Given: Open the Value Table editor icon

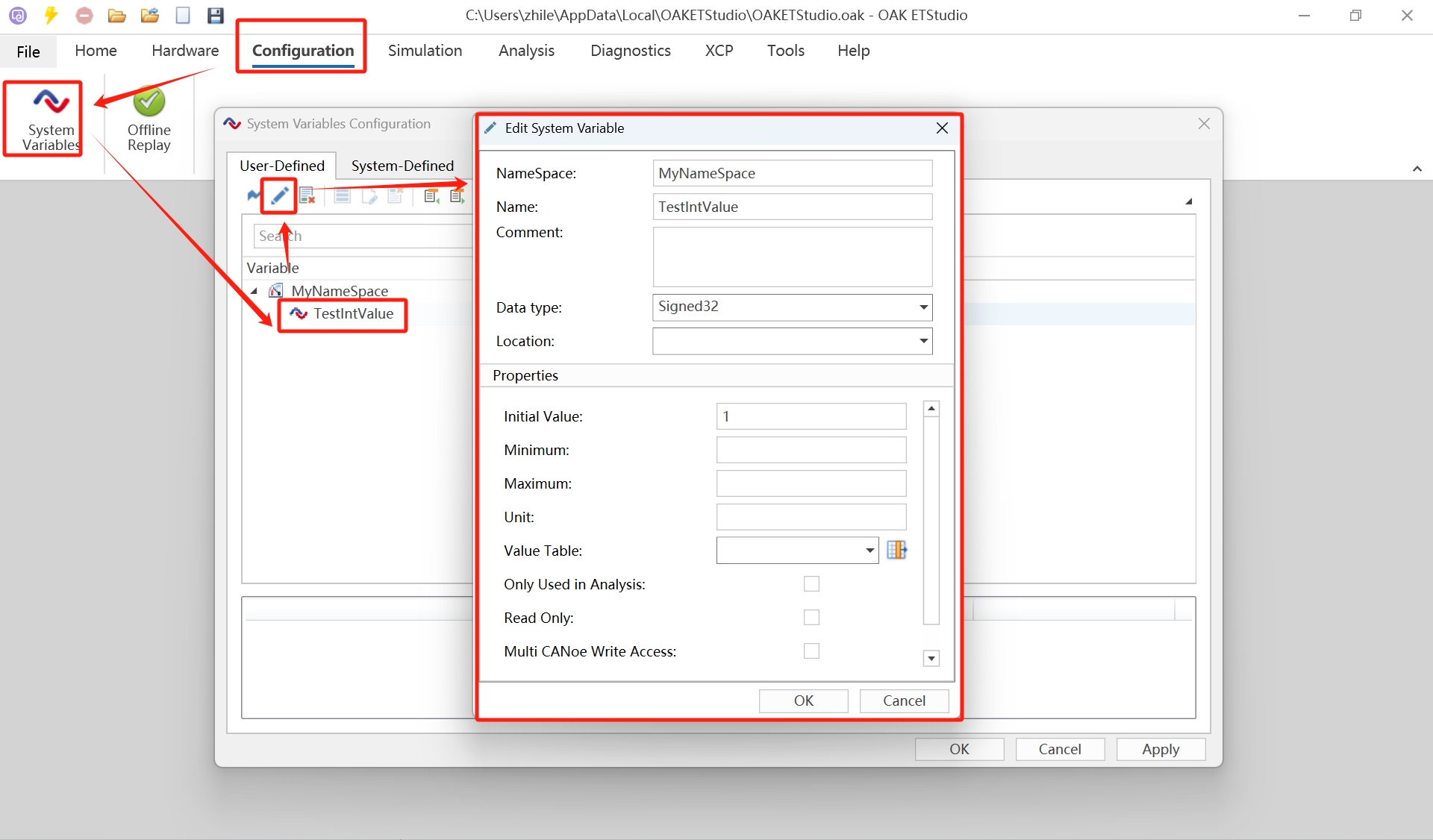Looking at the screenshot, I should [896, 551].
